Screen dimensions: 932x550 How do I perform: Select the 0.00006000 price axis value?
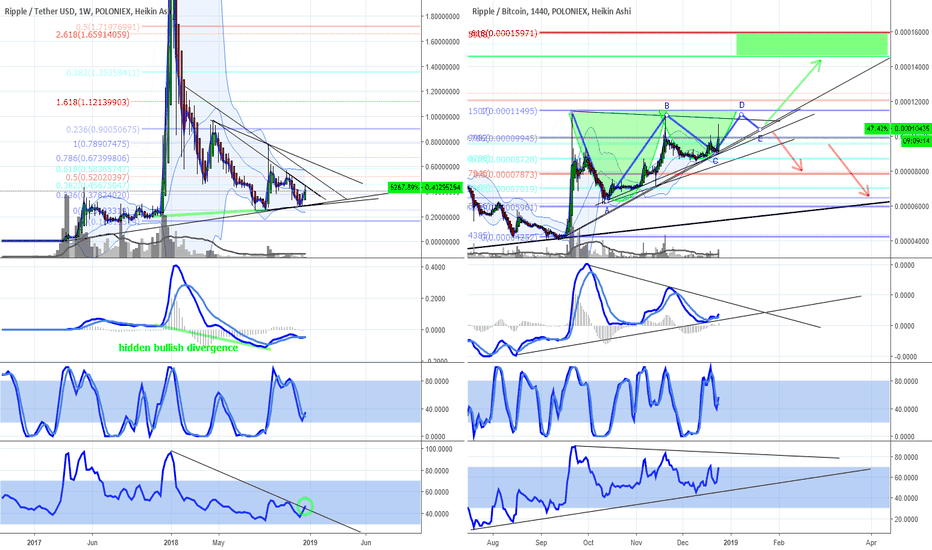pos(911,206)
